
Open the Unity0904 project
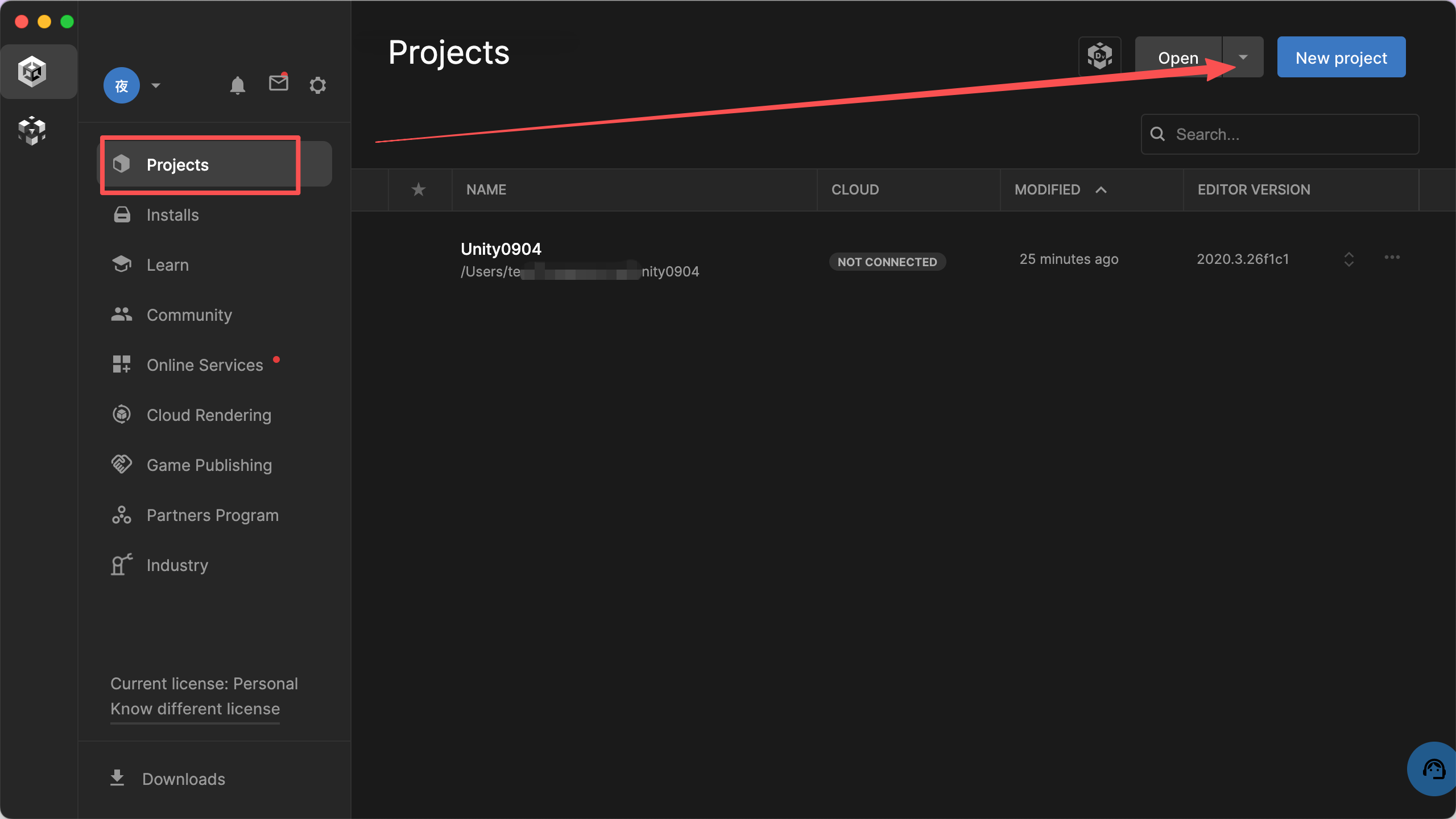pyautogui.click(x=501, y=249)
